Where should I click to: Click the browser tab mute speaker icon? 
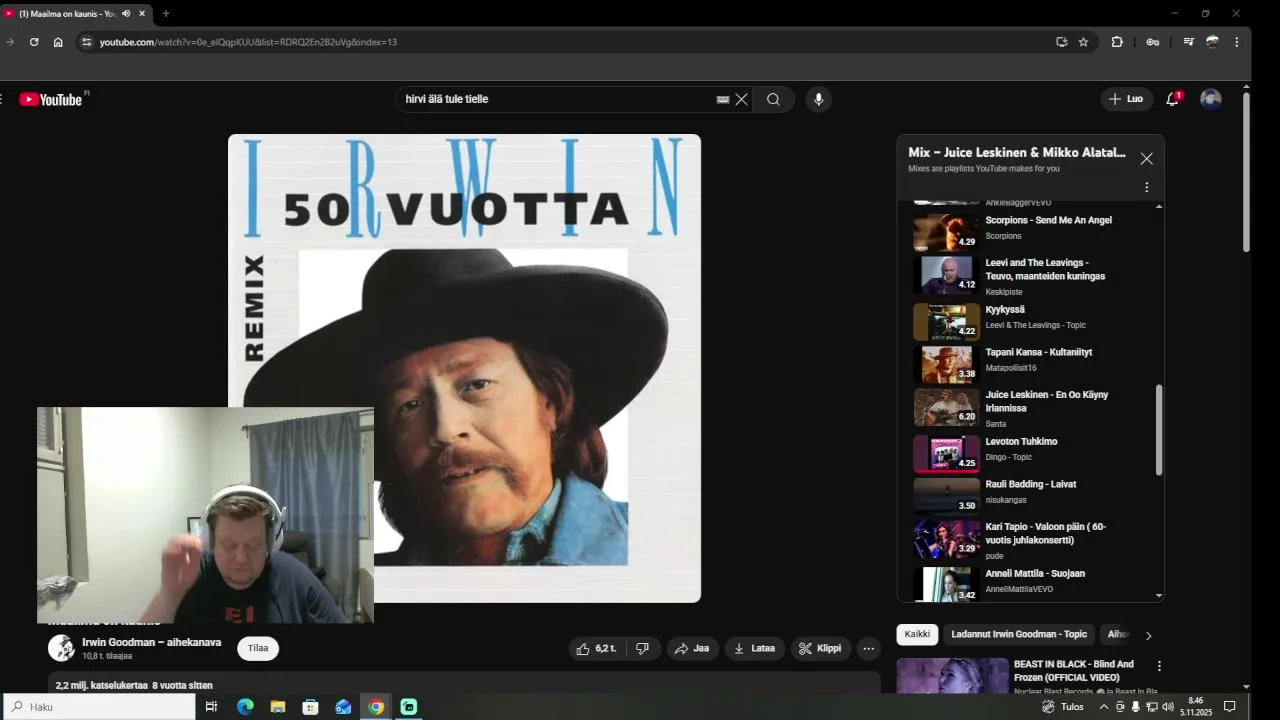coord(126,14)
